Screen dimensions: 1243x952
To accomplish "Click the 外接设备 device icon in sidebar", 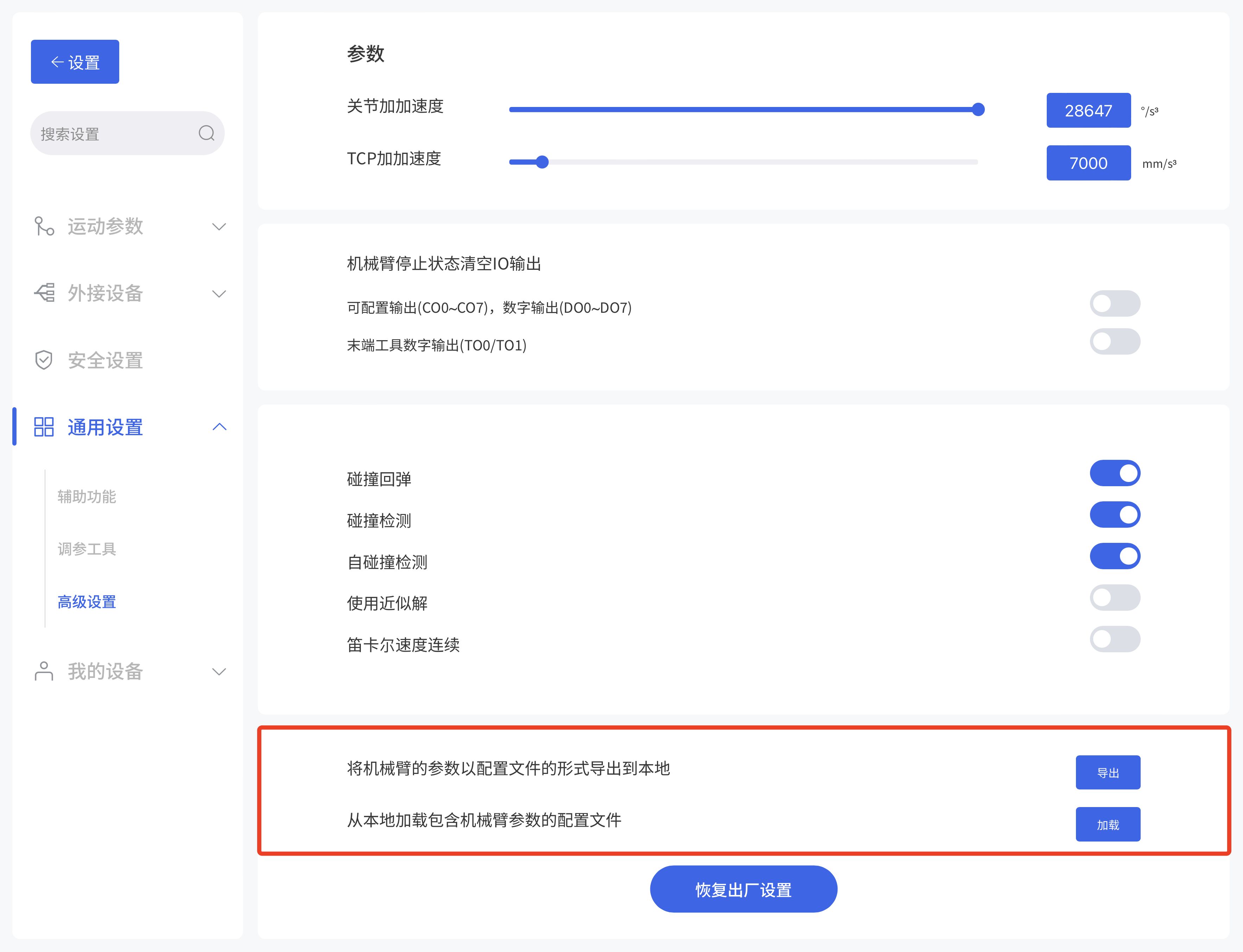I will pos(44,293).
